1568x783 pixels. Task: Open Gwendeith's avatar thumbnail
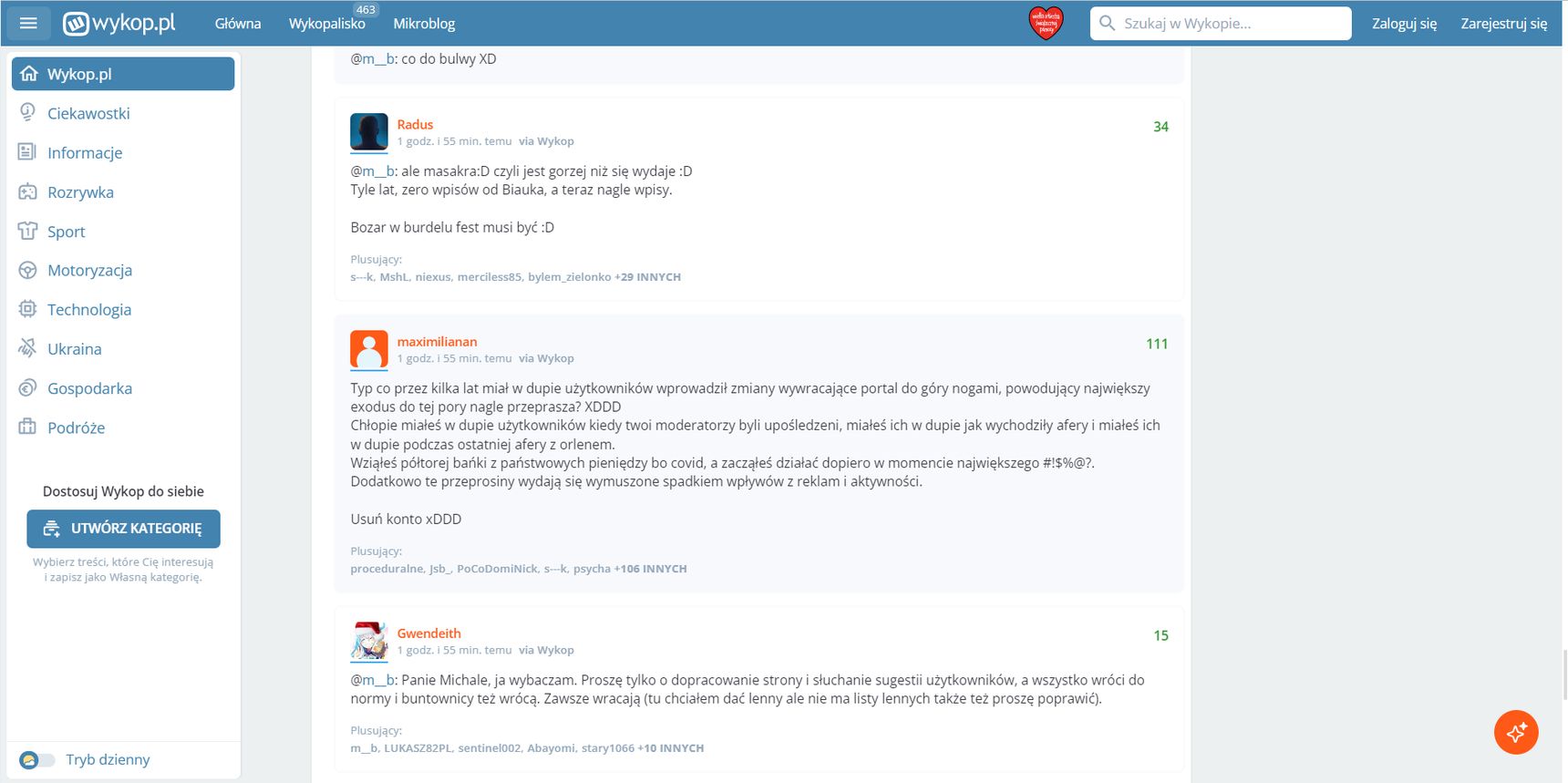369,642
